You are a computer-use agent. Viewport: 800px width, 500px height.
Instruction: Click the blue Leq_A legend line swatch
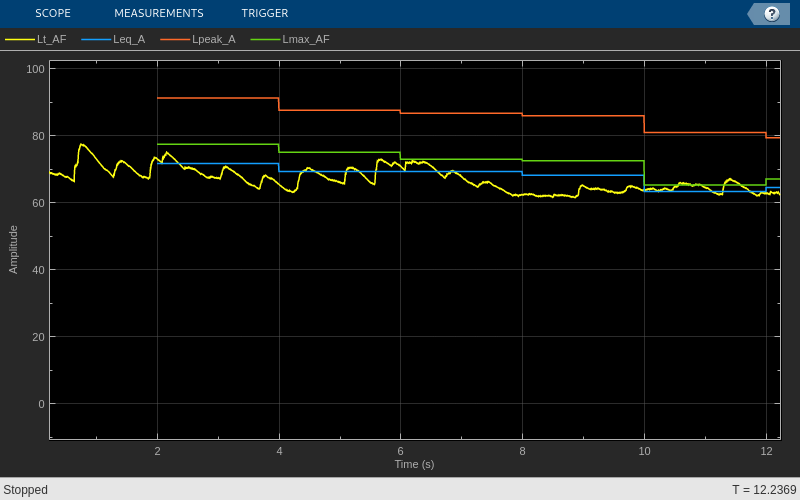pyautogui.click(x=96, y=39)
